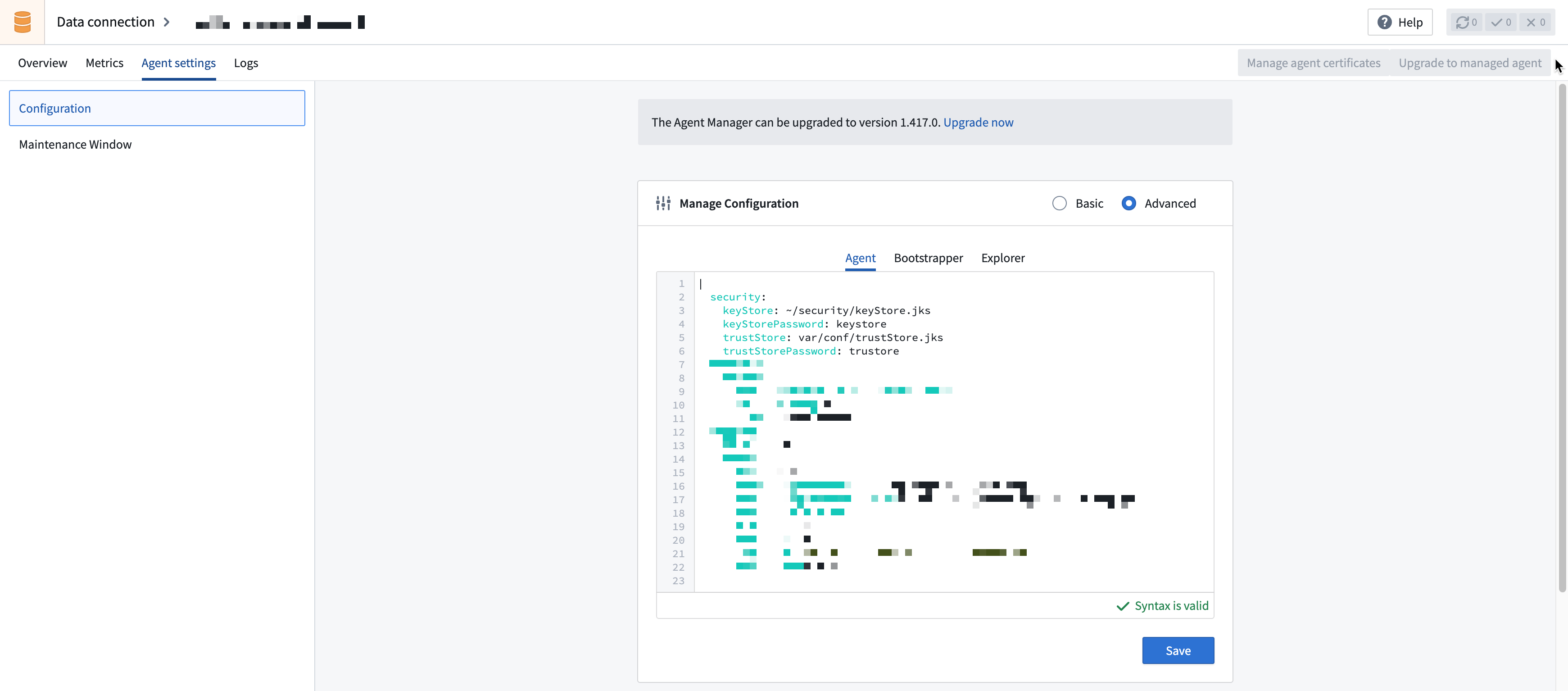
Task: Click the orange database logo icon
Action: pyautogui.click(x=22, y=22)
